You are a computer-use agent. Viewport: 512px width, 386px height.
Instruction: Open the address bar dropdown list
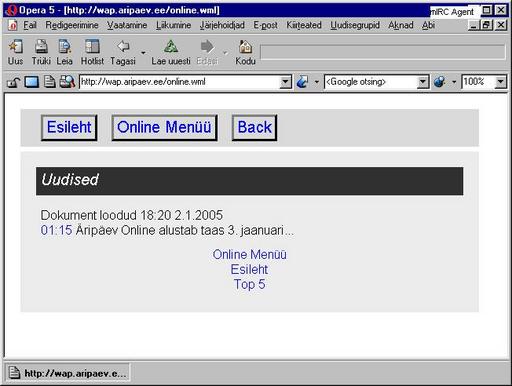(x=286, y=82)
